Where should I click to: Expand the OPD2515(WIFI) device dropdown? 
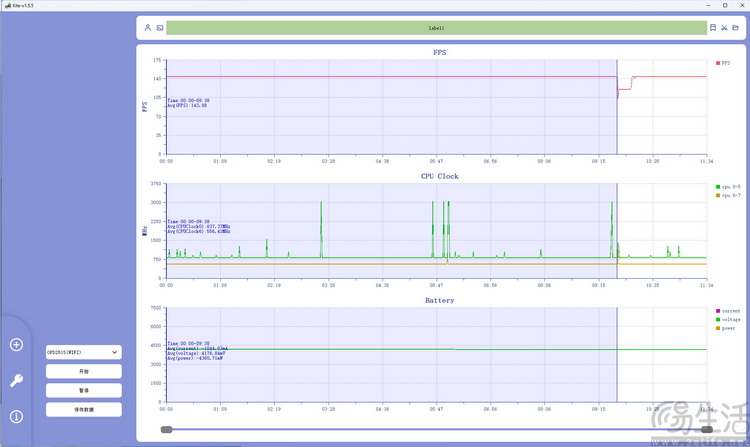(83, 352)
